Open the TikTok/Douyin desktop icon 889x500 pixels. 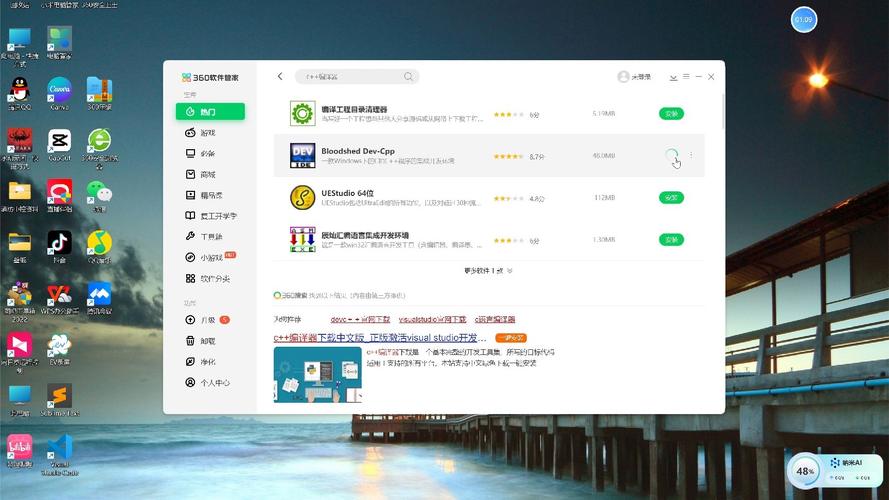pos(60,247)
